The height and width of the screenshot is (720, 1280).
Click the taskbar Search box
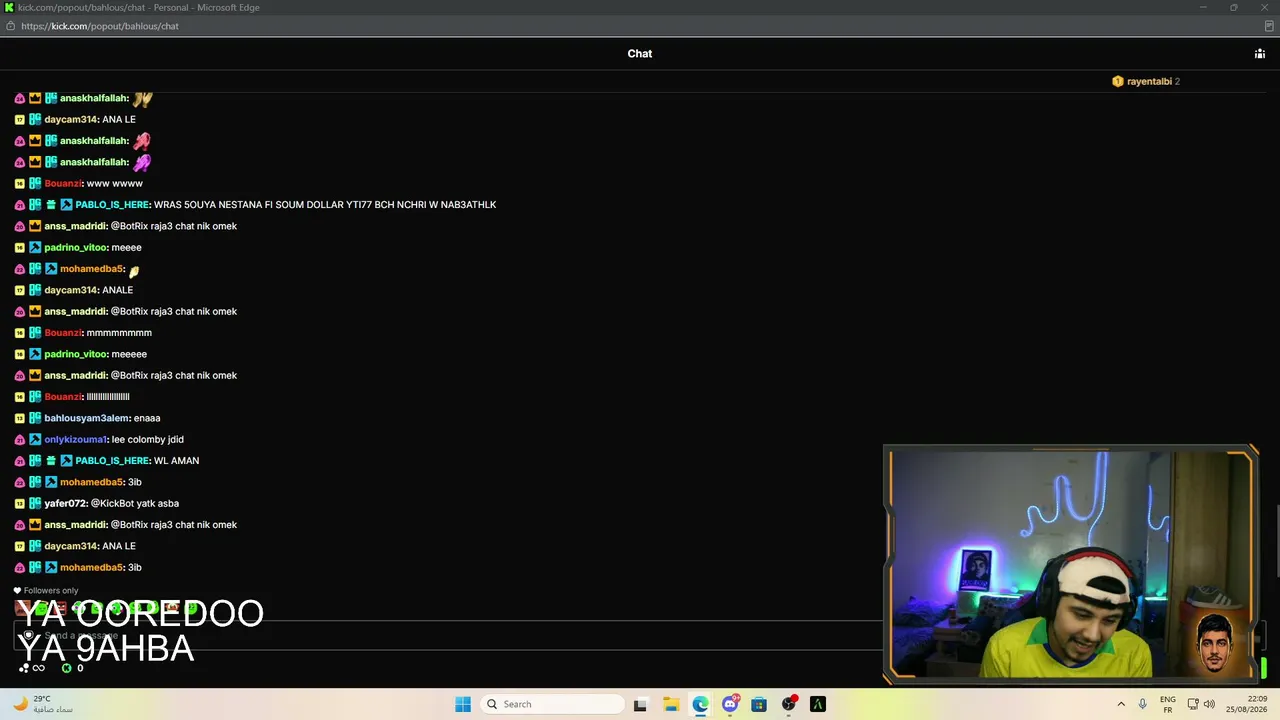(552, 704)
